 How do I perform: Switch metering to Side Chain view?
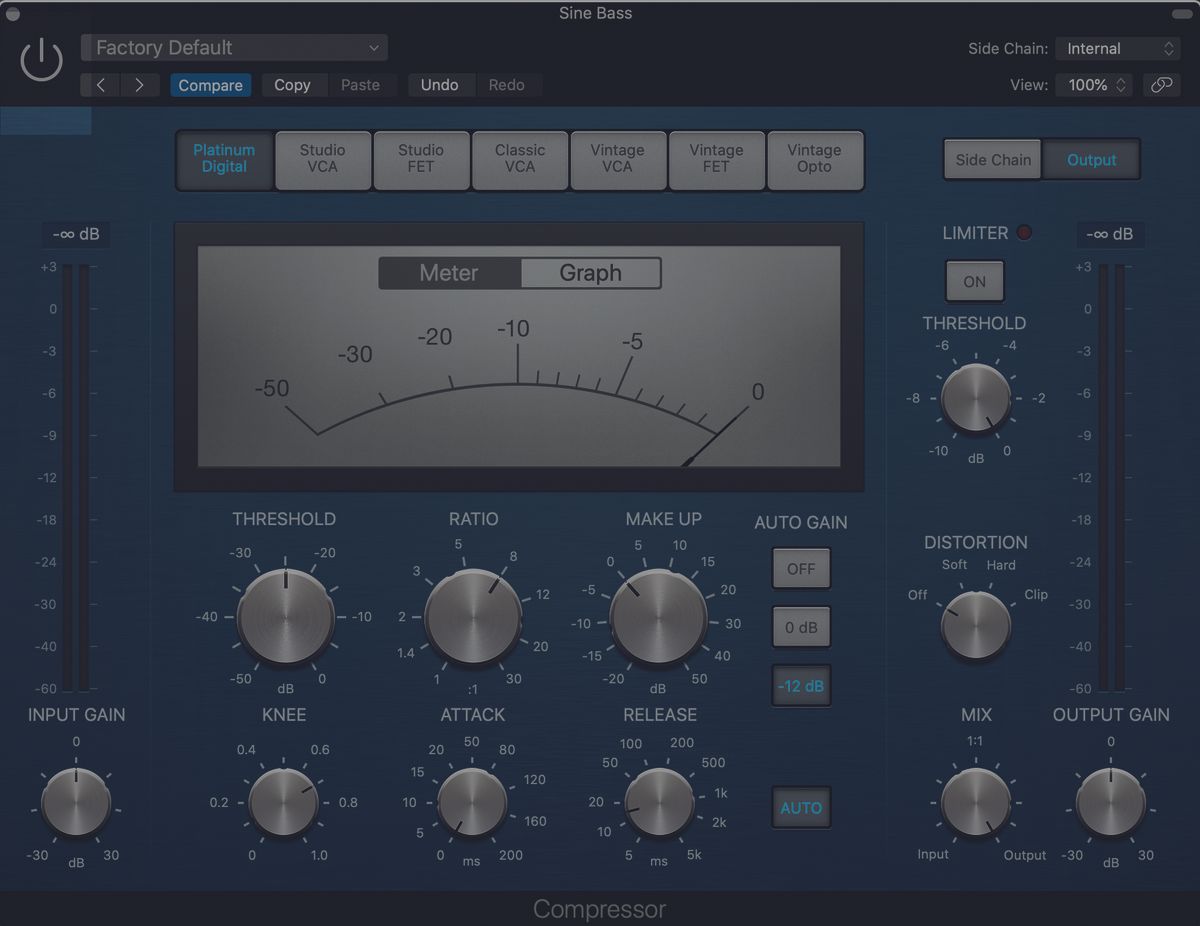pos(991,158)
